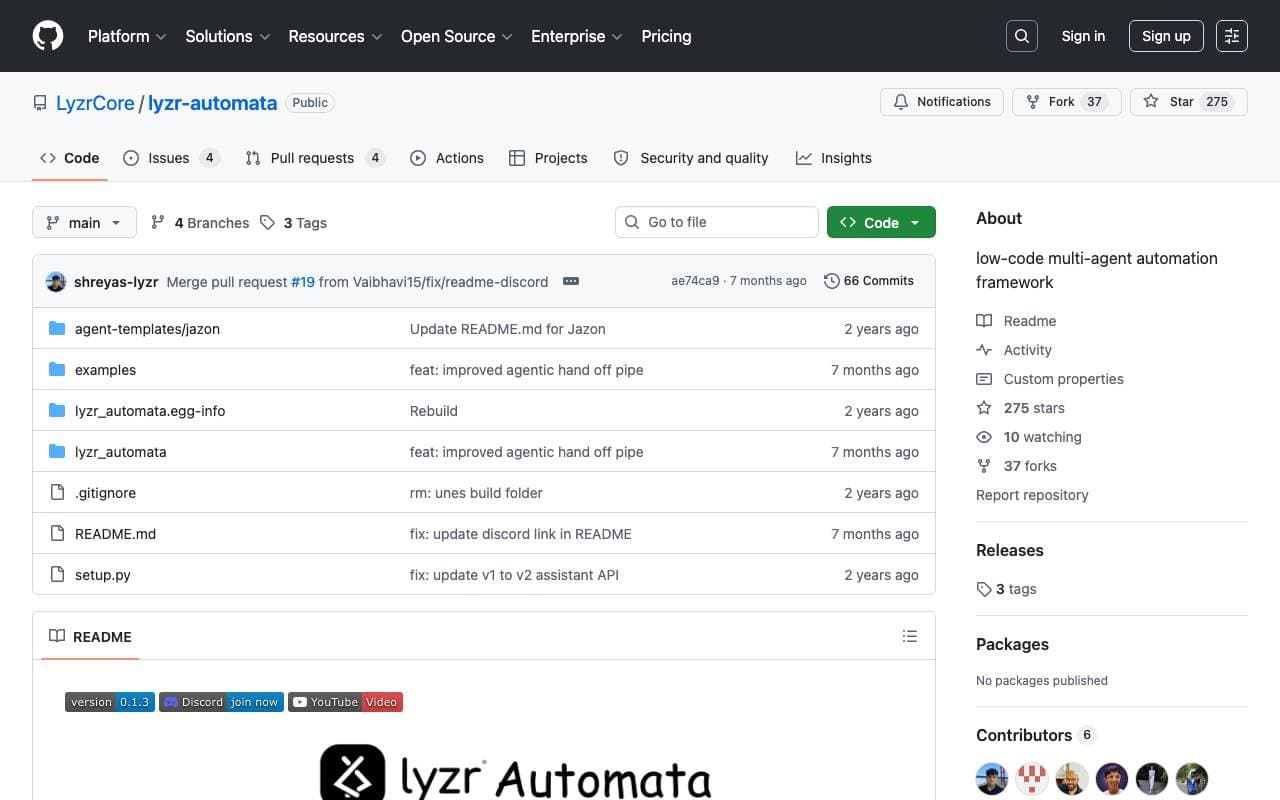The image size is (1280, 800).
Task: Open commit 'rm: unes build folder'
Action: coord(476,493)
